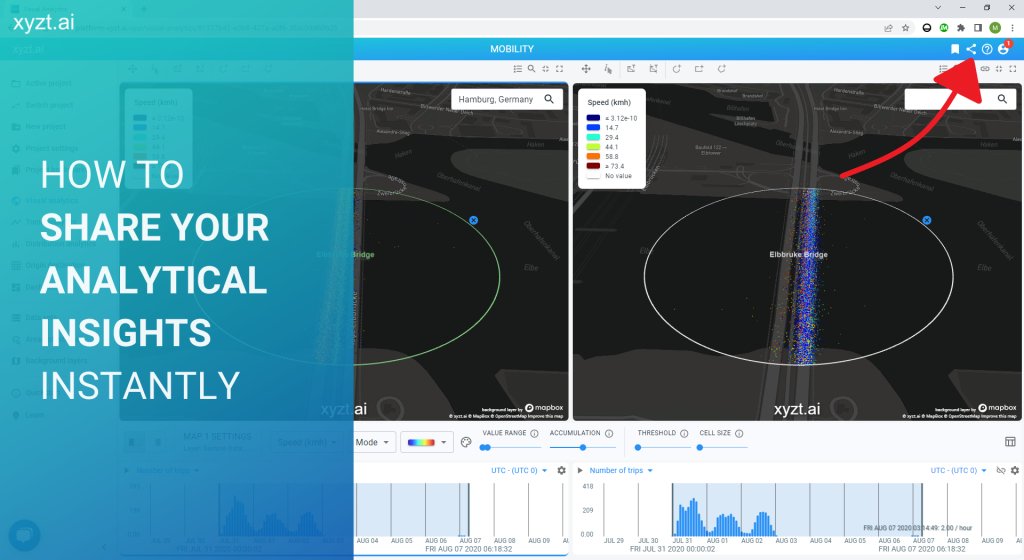Click the CELL SIZE slider handle
Screen dimensions: 1024x560
699,448
